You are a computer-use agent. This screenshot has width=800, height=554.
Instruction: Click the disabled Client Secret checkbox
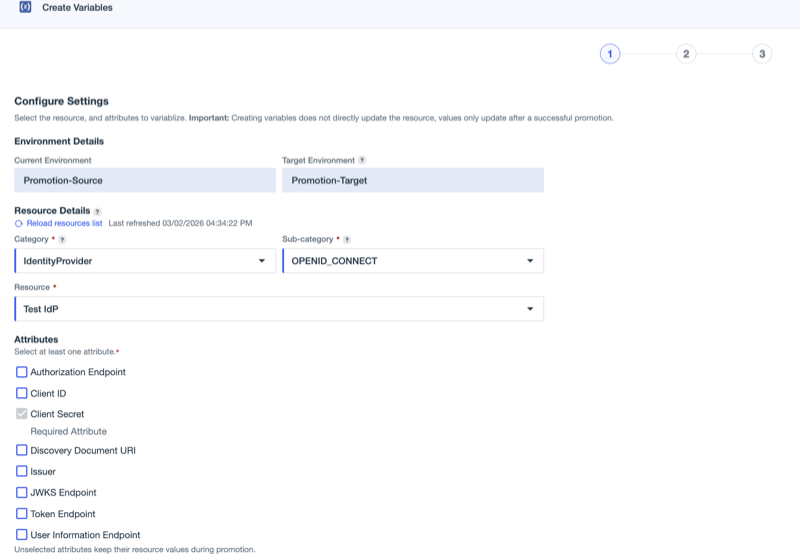coord(21,414)
